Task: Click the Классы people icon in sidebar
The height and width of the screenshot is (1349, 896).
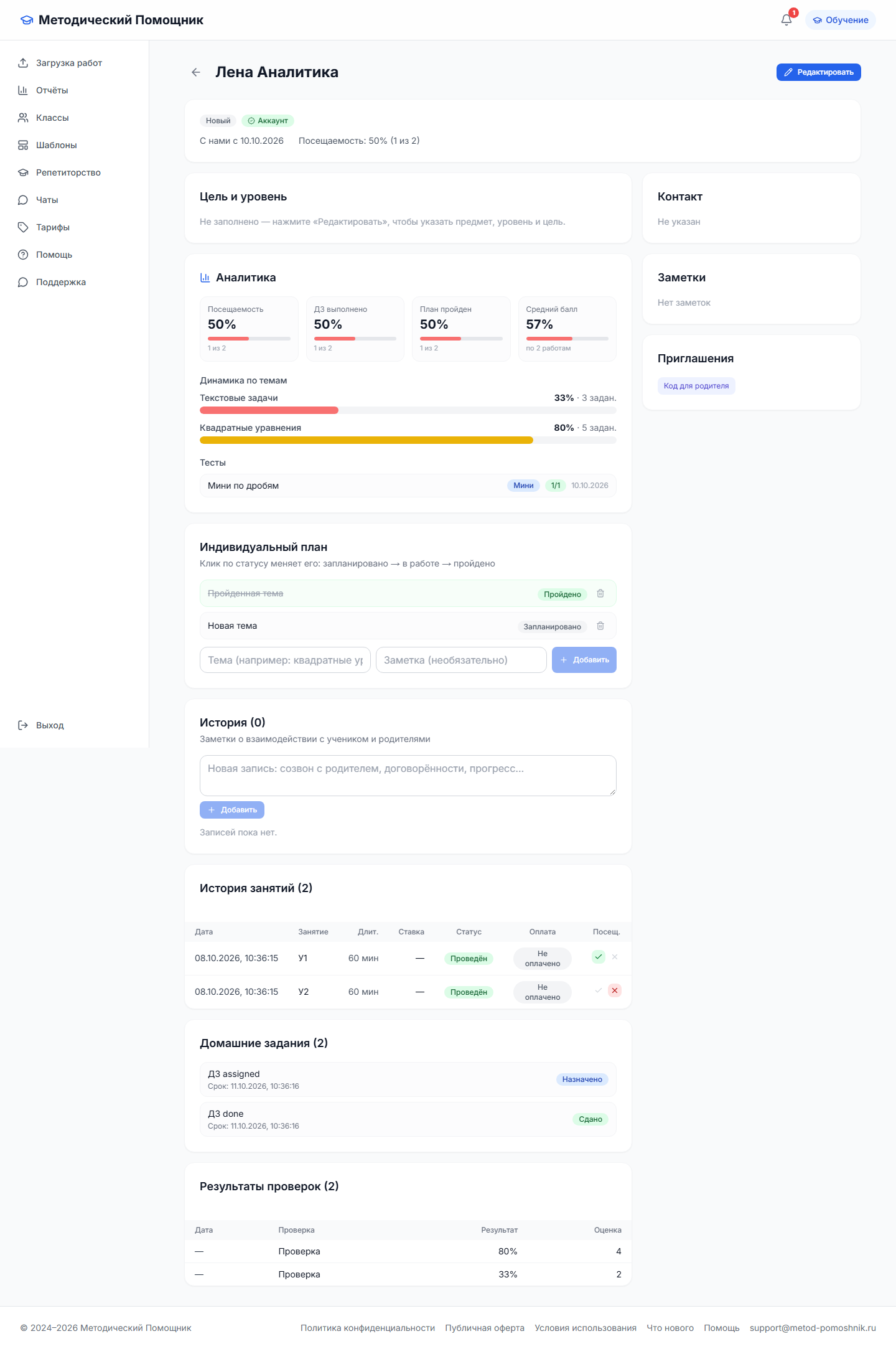Action: 23,118
